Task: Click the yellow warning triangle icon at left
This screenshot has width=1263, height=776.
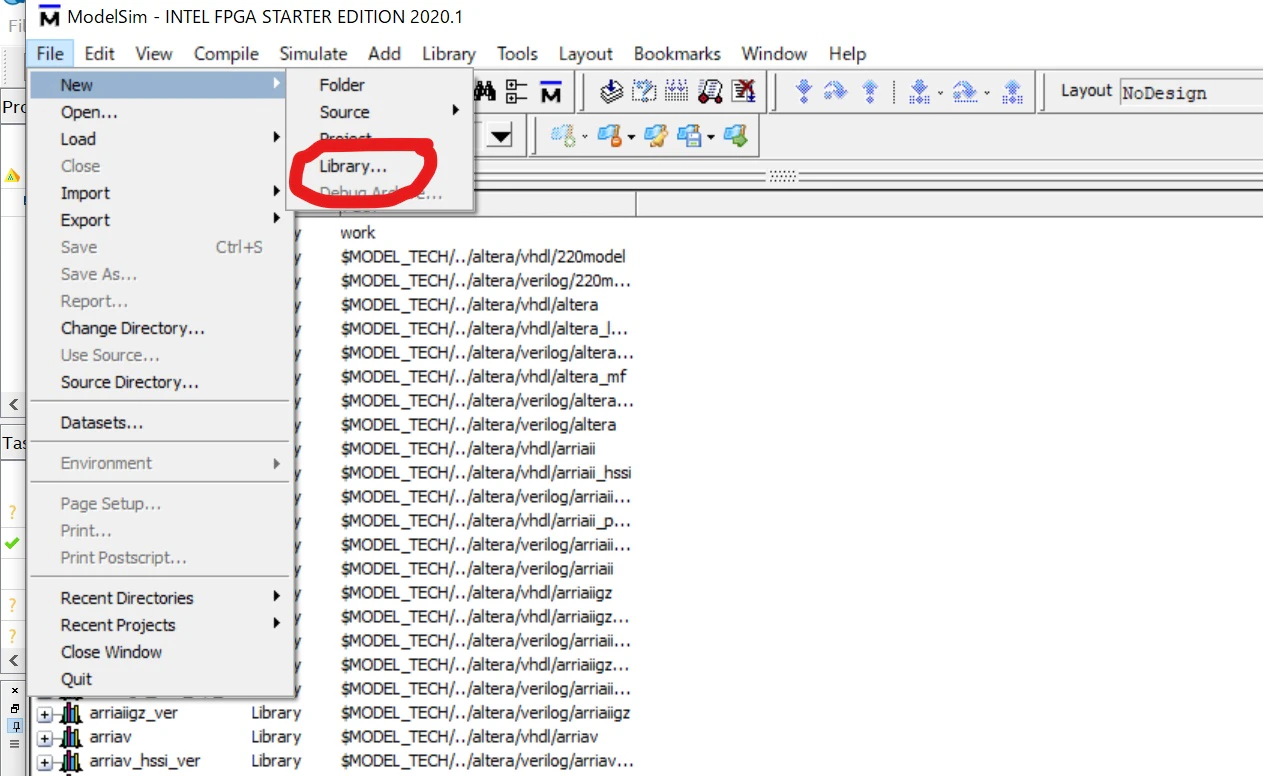Action: click(12, 176)
